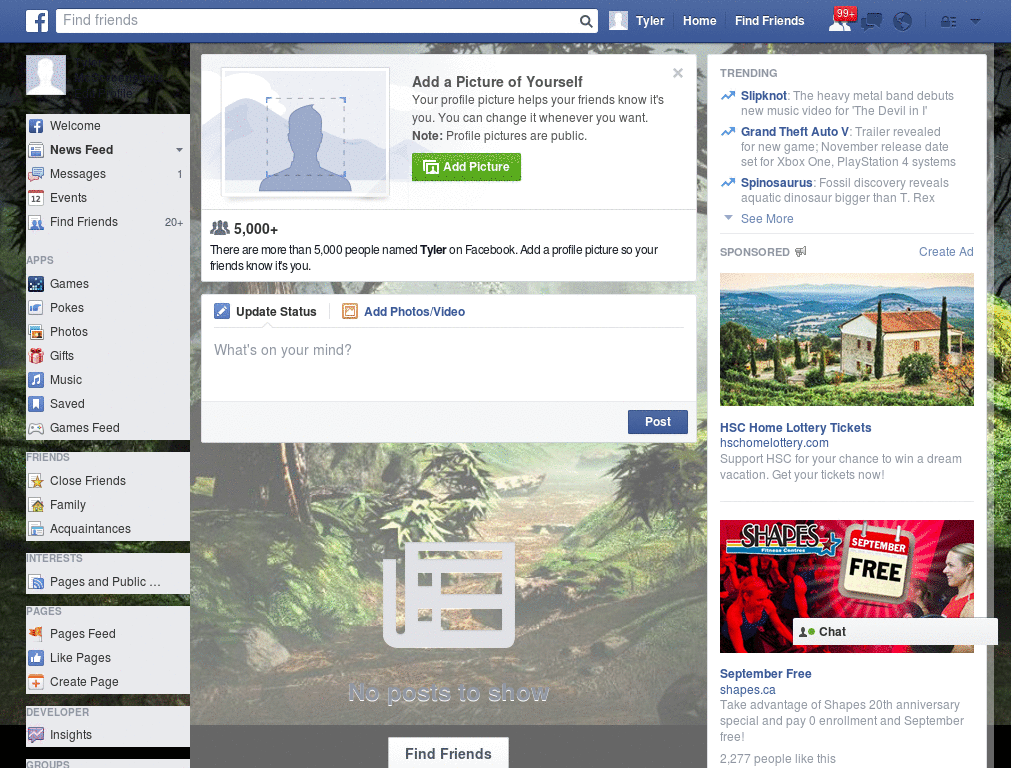Click the Find Friends button below feed
Image resolution: width=1024 pixels, height=768 pixels.
tap(448, 754)
